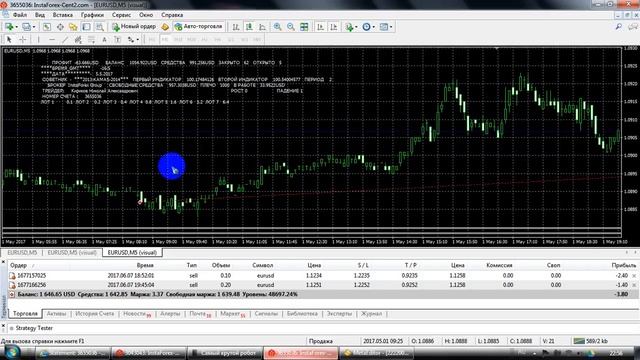Switch to the H1 timeframe
Viewport: 640px width, 360px height.
pos(204,39)
